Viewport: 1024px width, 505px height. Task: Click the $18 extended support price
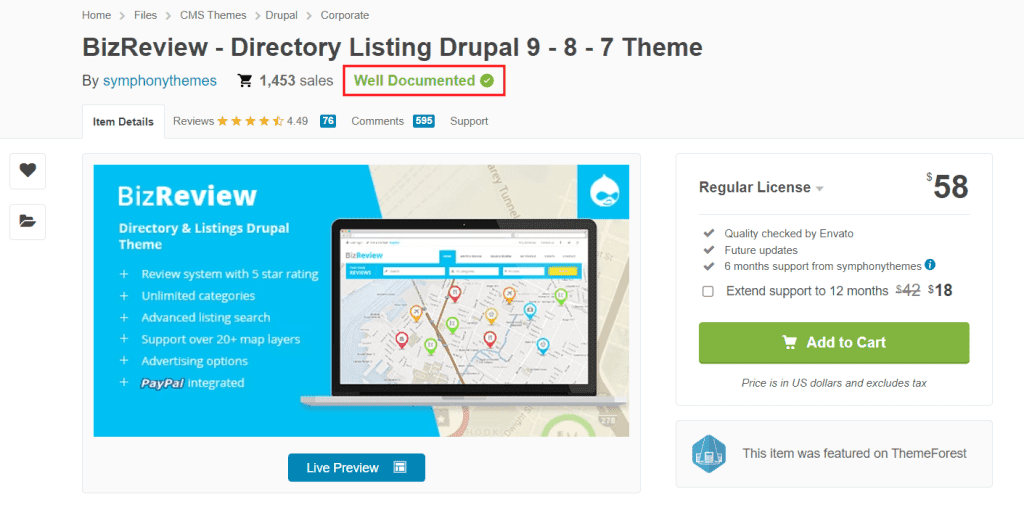pyautogui.click(x=940, y=291)
